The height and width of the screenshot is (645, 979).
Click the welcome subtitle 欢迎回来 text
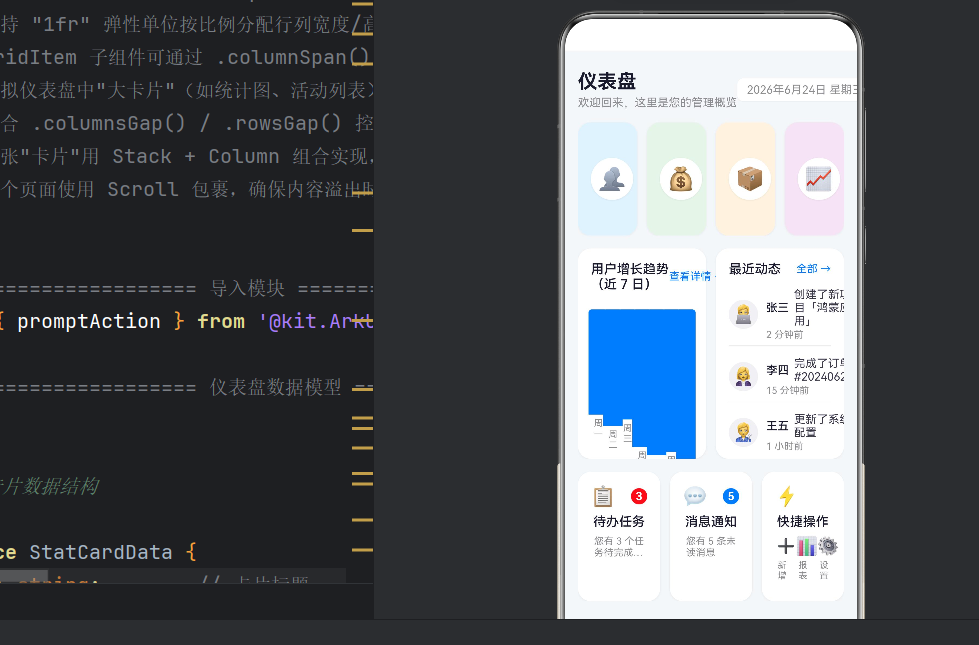click(x=657, y=102)
